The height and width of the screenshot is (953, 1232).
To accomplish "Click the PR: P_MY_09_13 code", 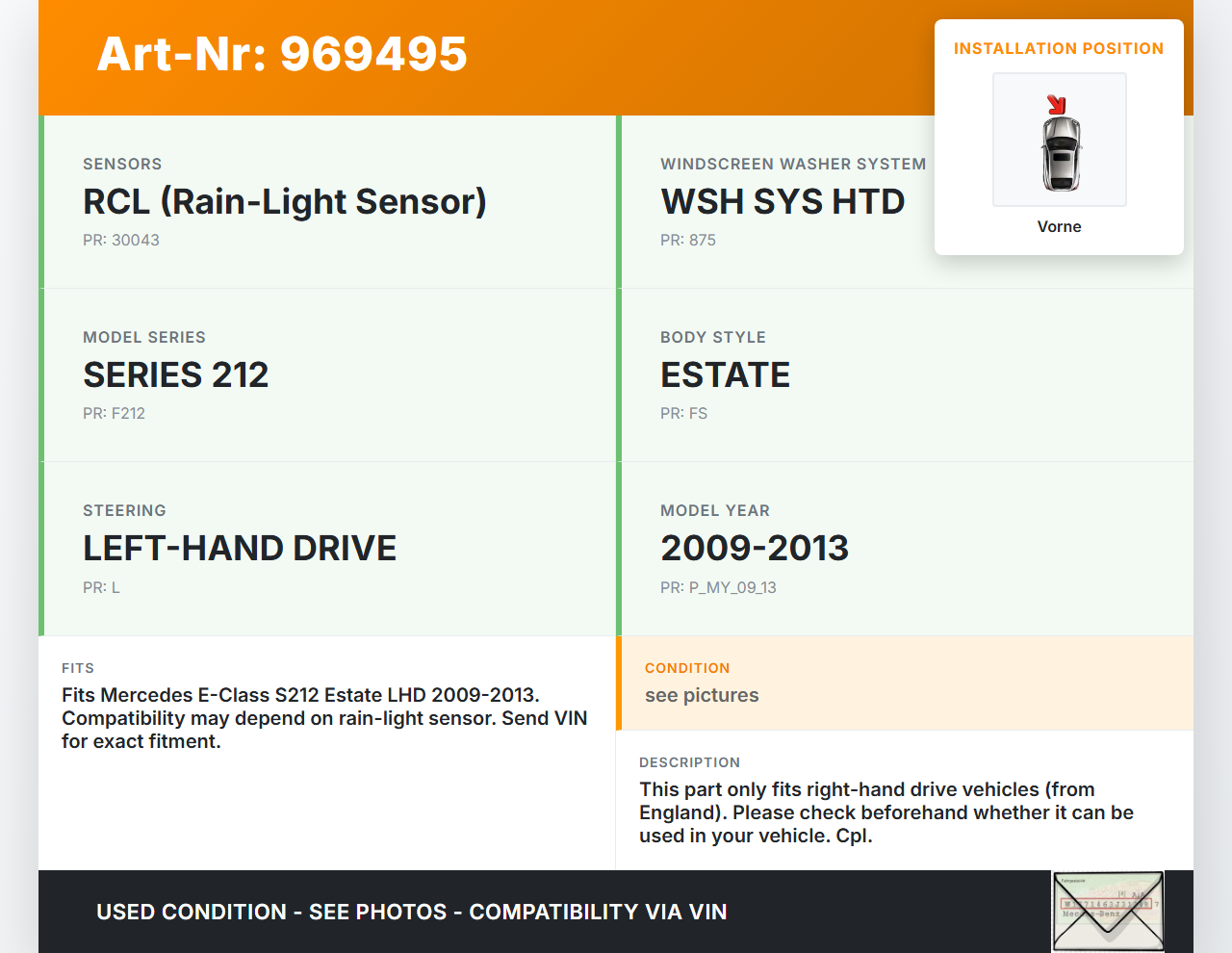I will (718, 587).
